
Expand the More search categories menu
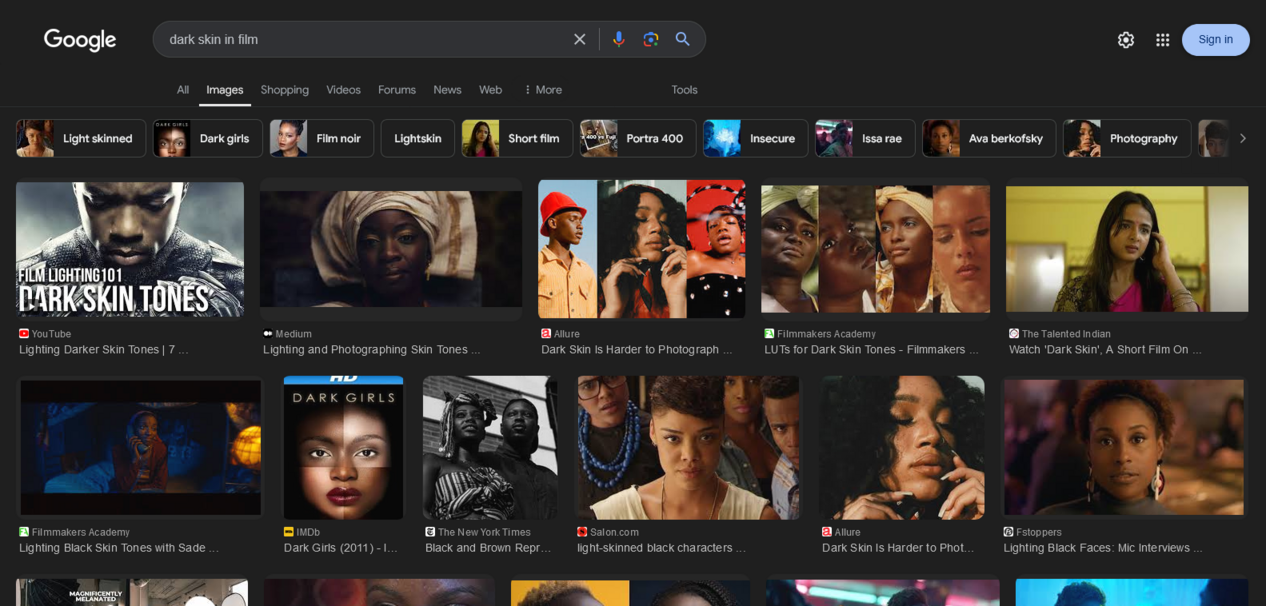click(543, 90)
